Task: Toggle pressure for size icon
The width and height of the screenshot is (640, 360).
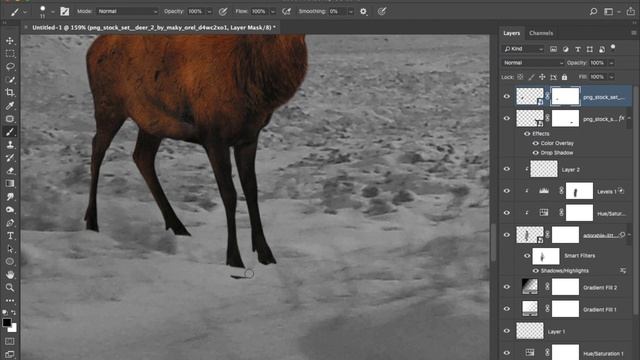Action: pyautogui.click(x=382, y=11)
